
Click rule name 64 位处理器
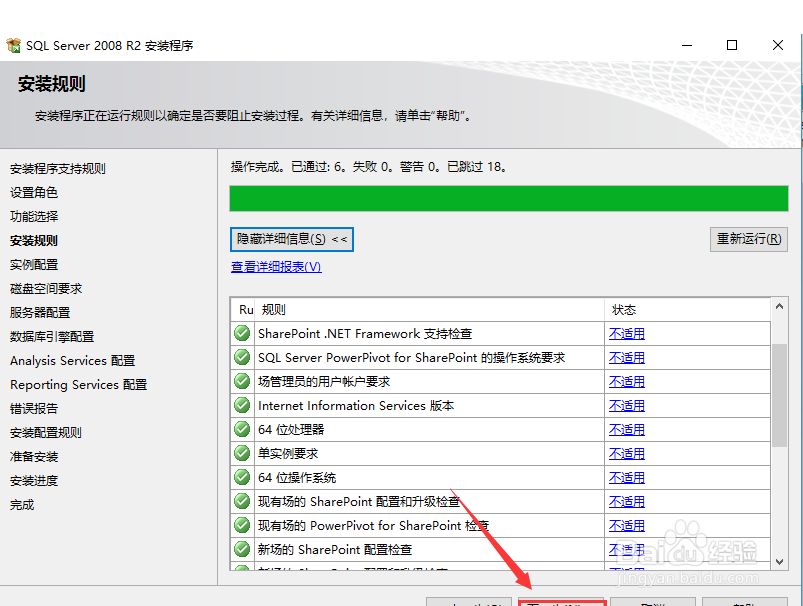(x=291, y=429)
